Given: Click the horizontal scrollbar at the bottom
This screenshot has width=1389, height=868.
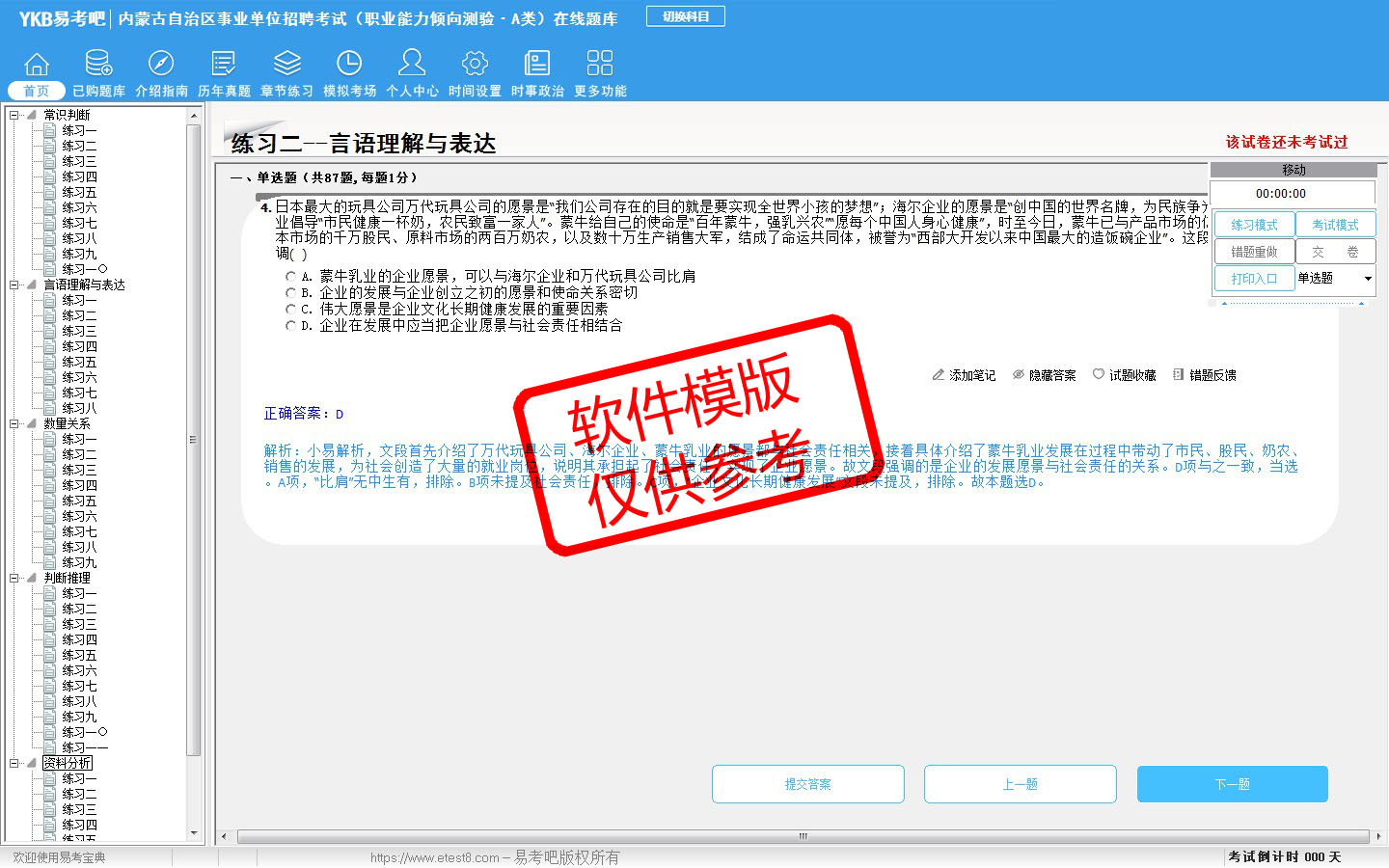Looking at the screenshot, I should [803, 836].
